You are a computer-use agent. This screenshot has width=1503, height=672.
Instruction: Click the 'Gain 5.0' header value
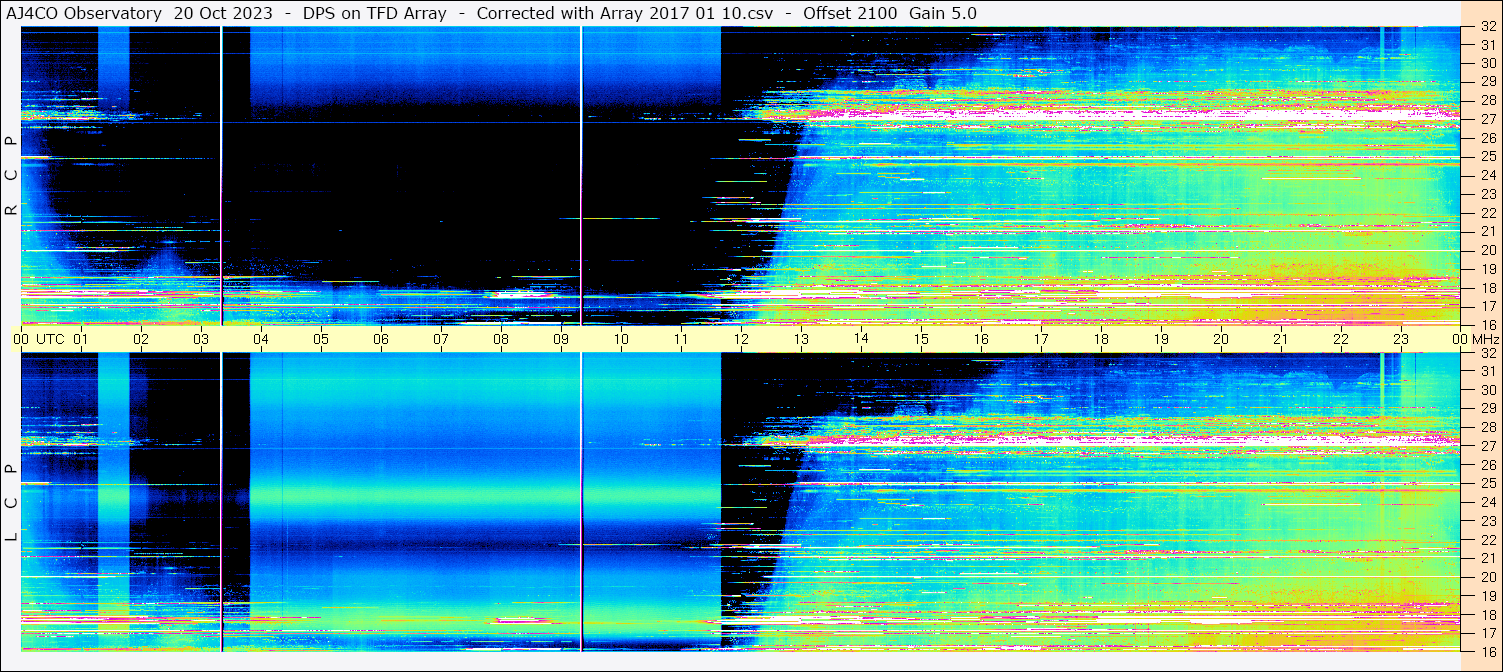[x=943, y=13]
